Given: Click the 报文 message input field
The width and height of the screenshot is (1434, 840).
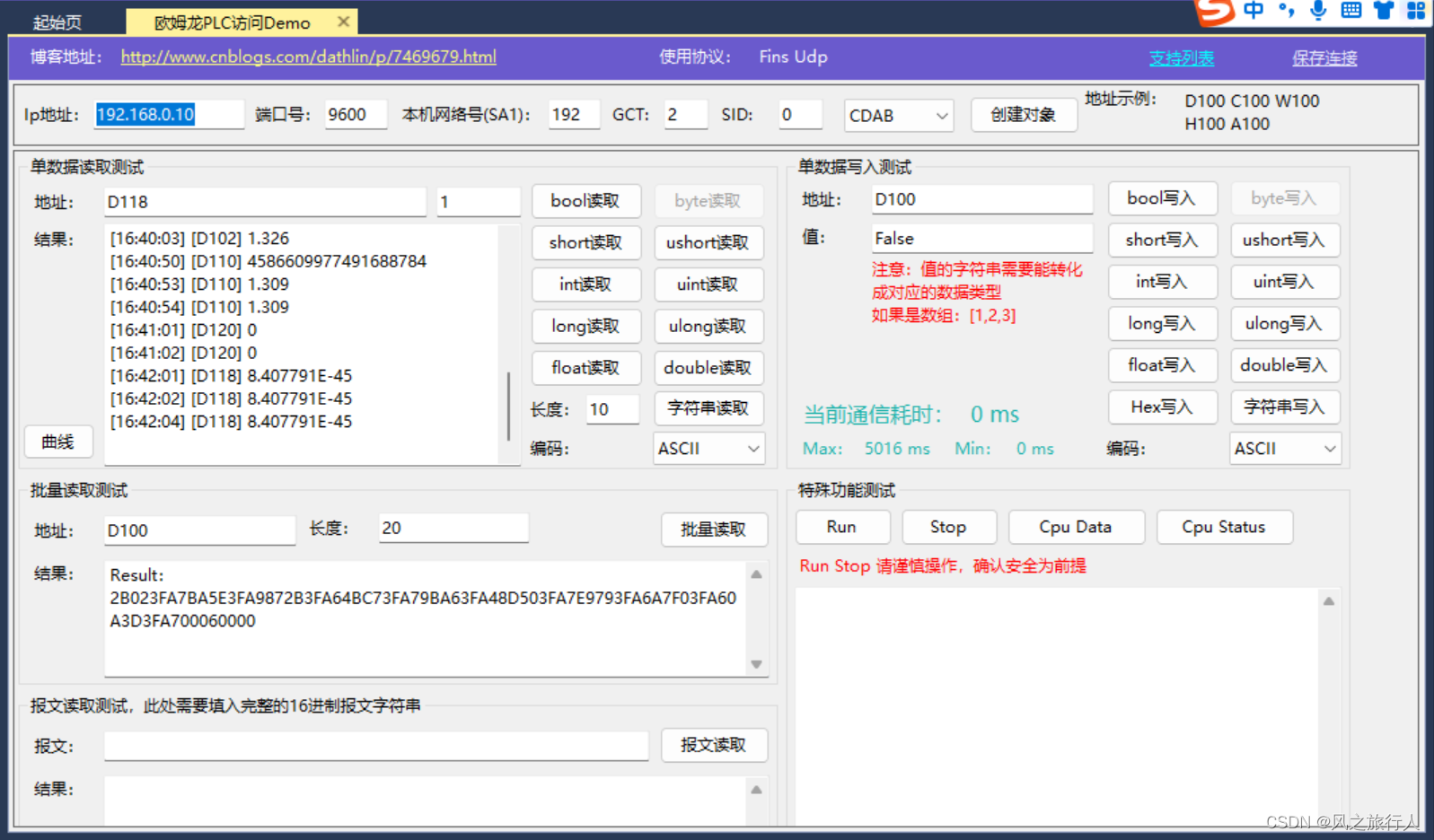Looking at the screenshot, I should (376, 746).
